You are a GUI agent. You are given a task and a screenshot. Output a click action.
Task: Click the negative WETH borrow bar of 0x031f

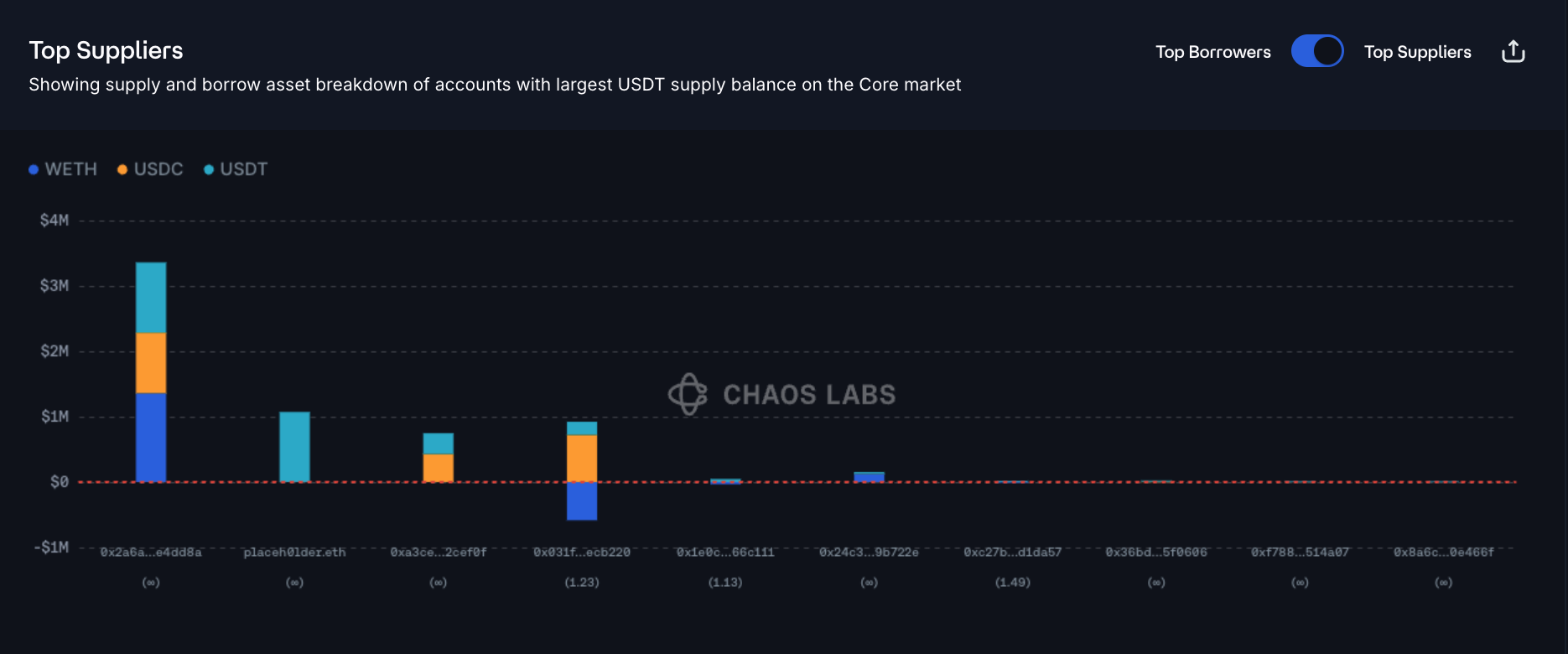tap(582, 501)
